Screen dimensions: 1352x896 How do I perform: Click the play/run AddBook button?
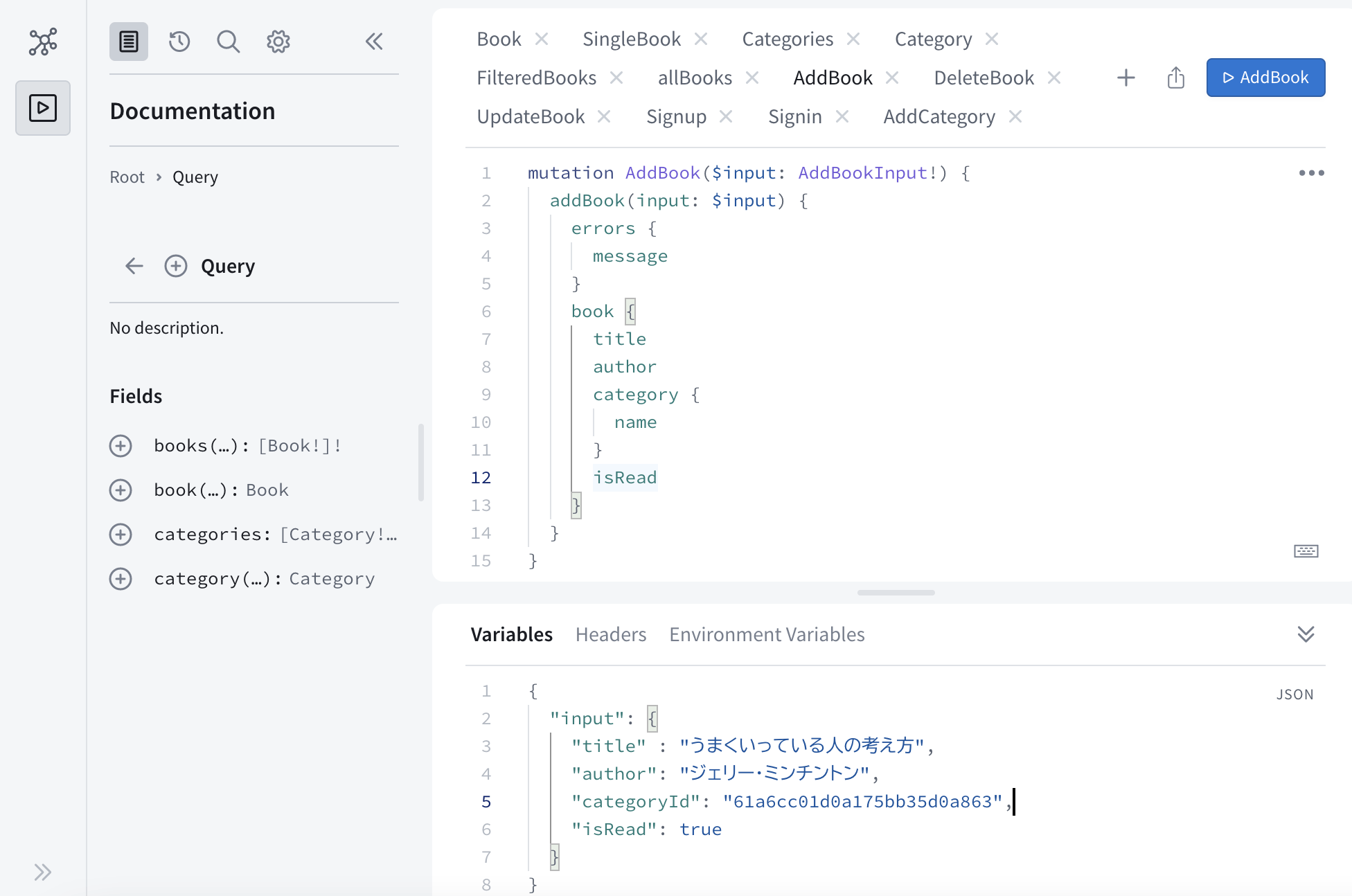click(x=1265, y=77)
